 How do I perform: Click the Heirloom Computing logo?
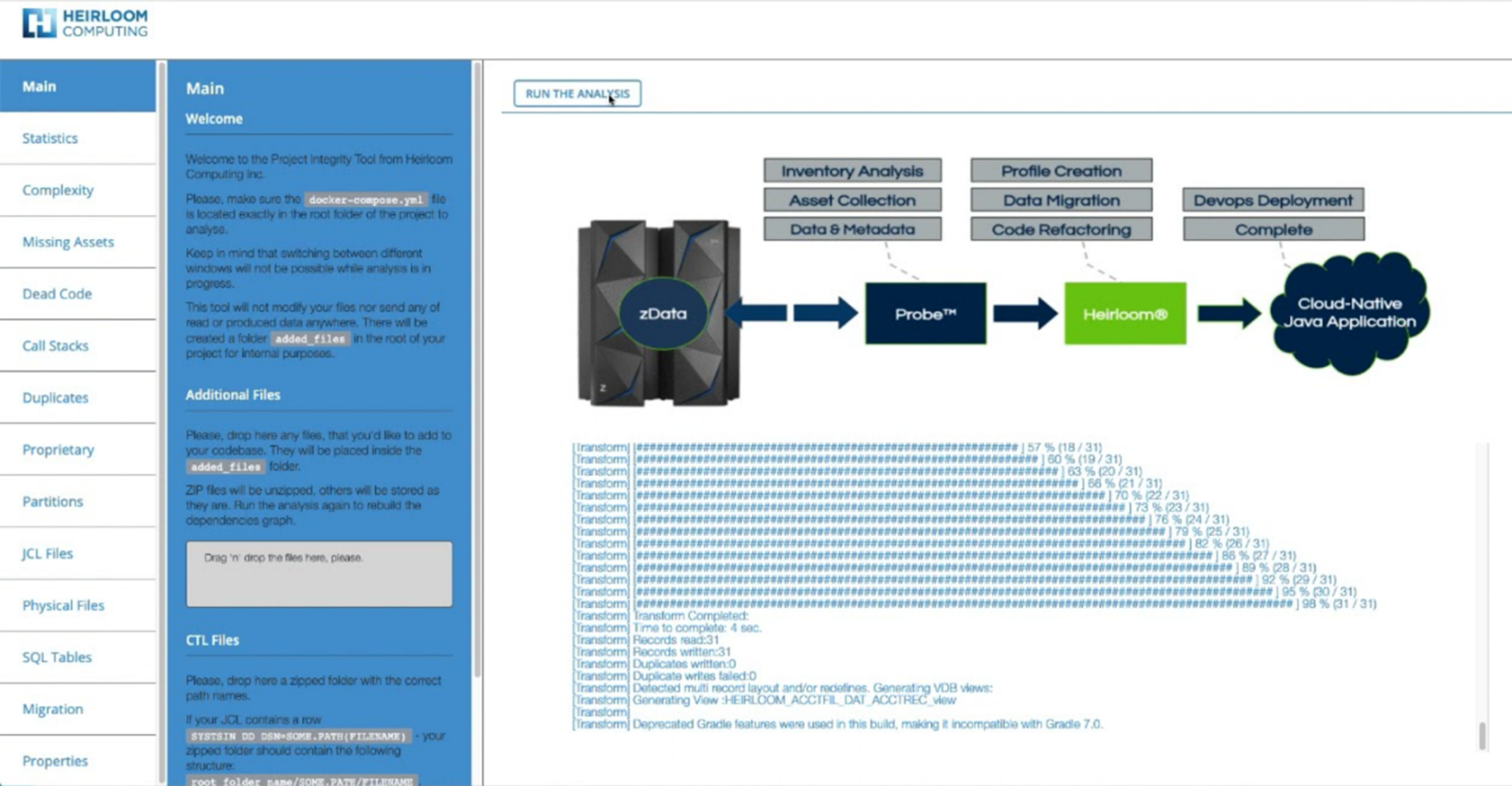[85, 23]
